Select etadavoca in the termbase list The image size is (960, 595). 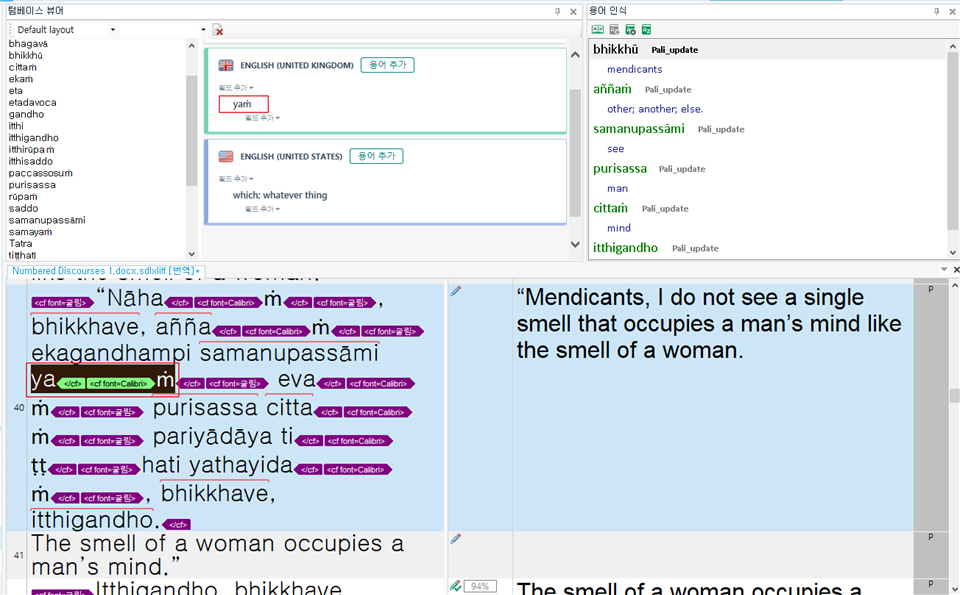click(32, 103)
